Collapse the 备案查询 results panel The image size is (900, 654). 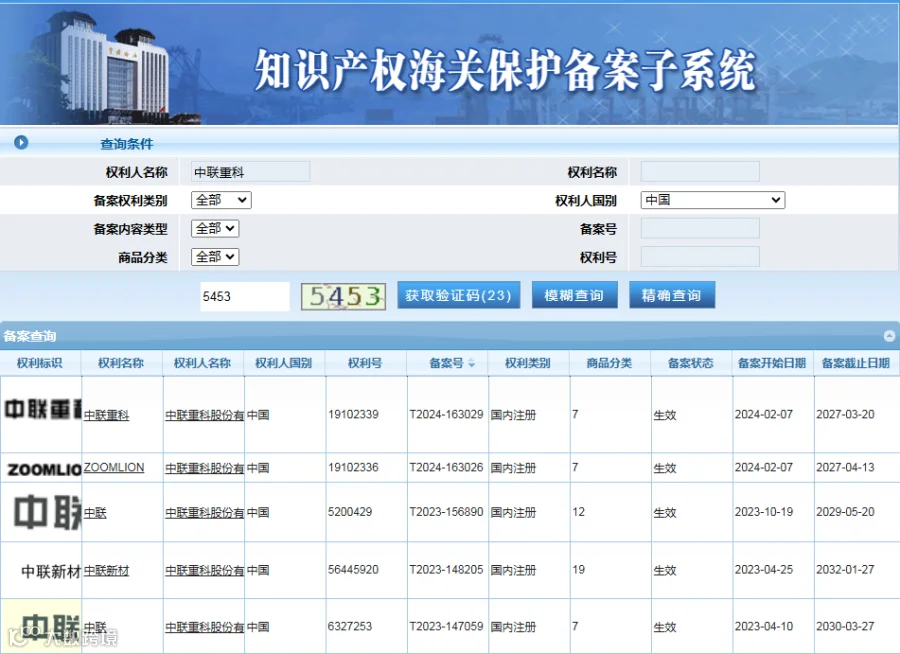tap(890, 336)
